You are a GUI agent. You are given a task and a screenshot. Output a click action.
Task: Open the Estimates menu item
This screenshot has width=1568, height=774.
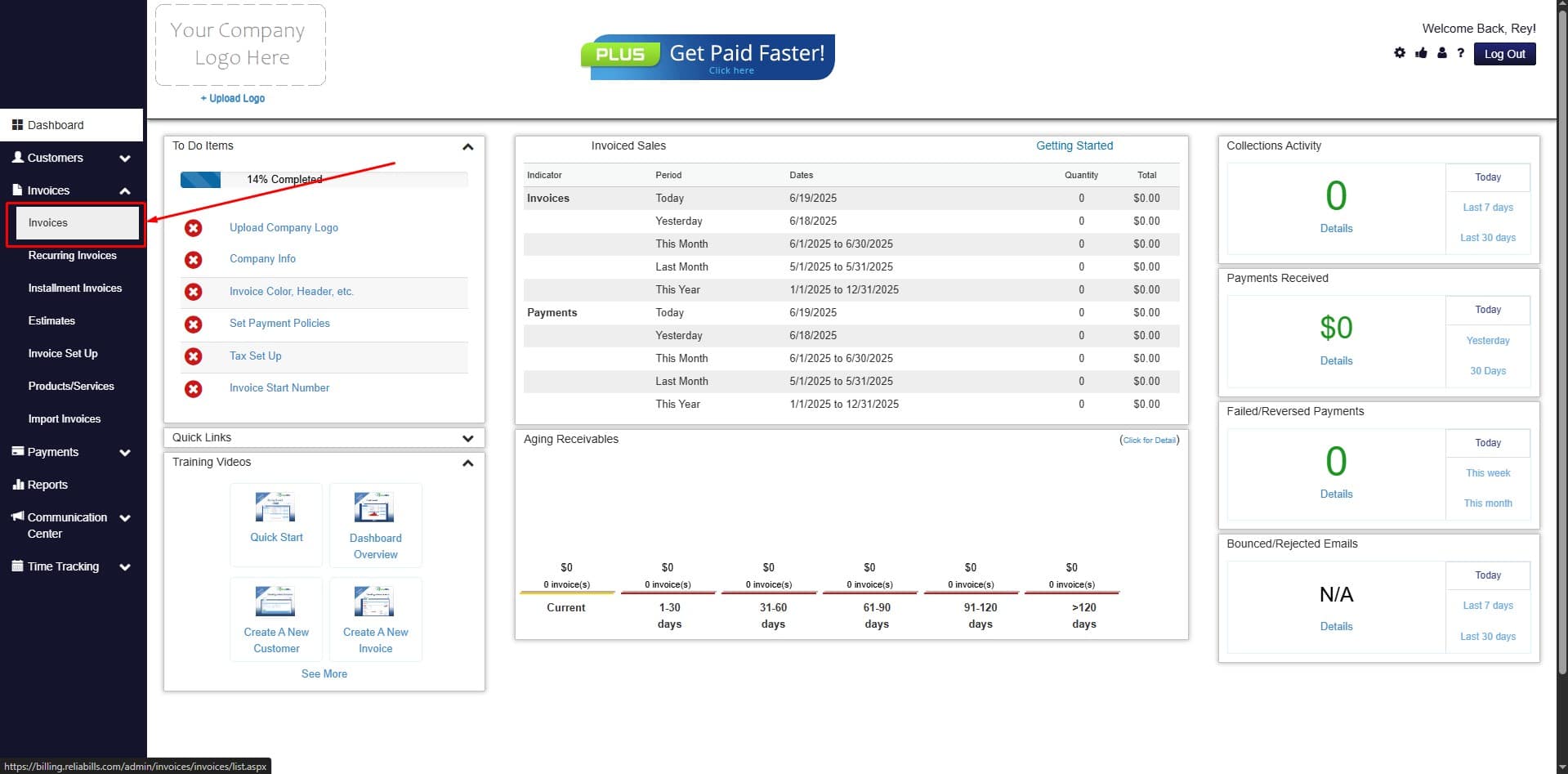[51, 320]
